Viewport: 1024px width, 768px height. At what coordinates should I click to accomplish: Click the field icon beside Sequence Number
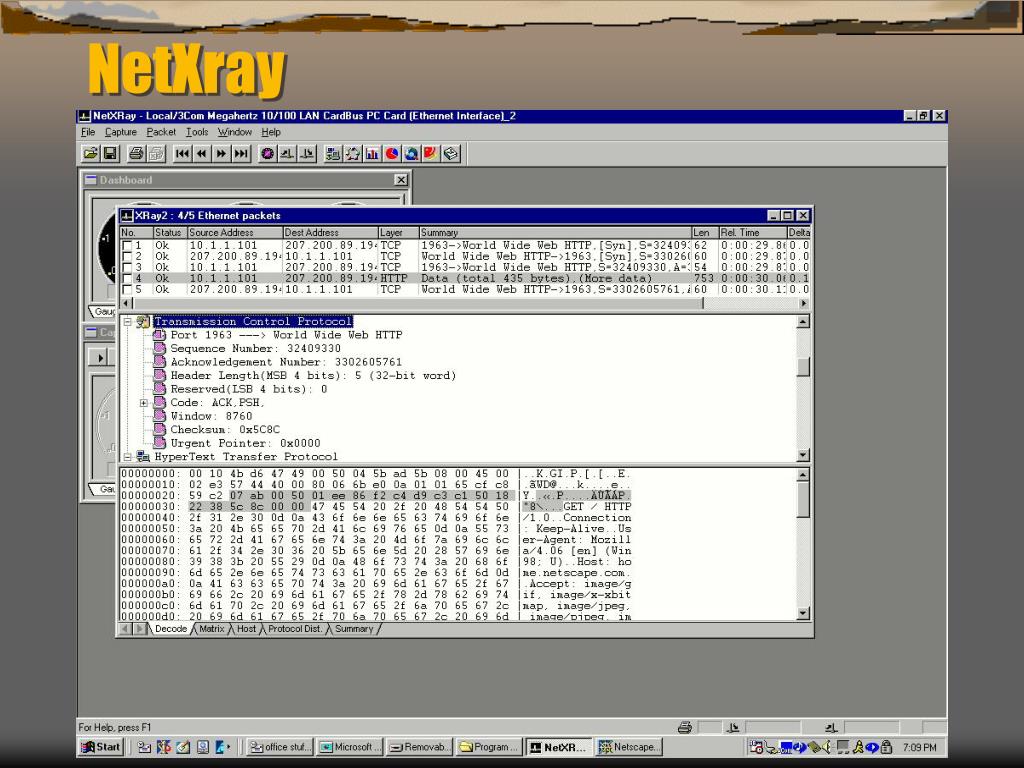pos(159,348)
